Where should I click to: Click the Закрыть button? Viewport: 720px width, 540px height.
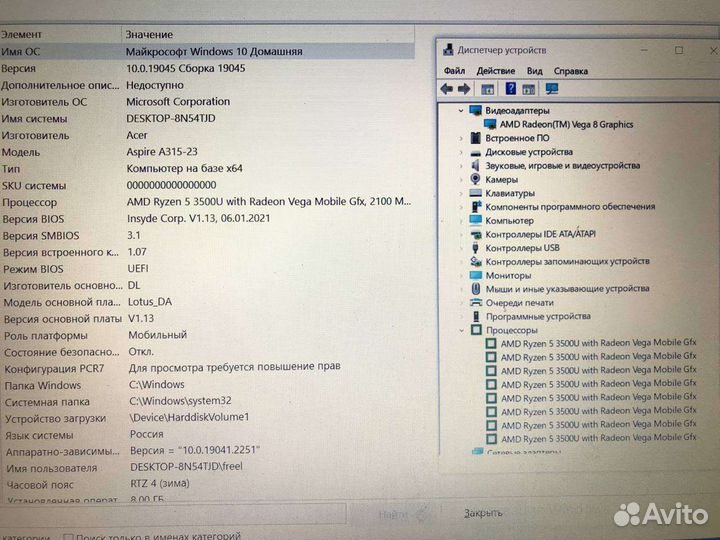483,513
